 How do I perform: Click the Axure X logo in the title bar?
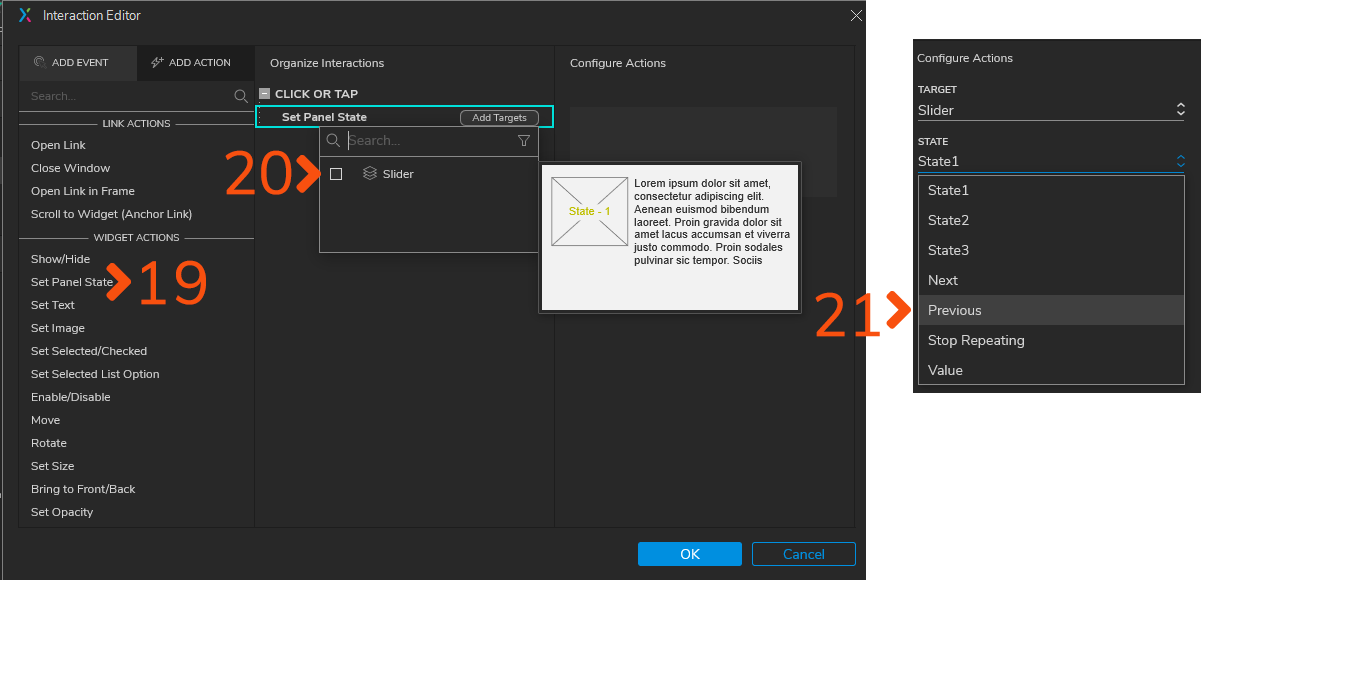24,15
